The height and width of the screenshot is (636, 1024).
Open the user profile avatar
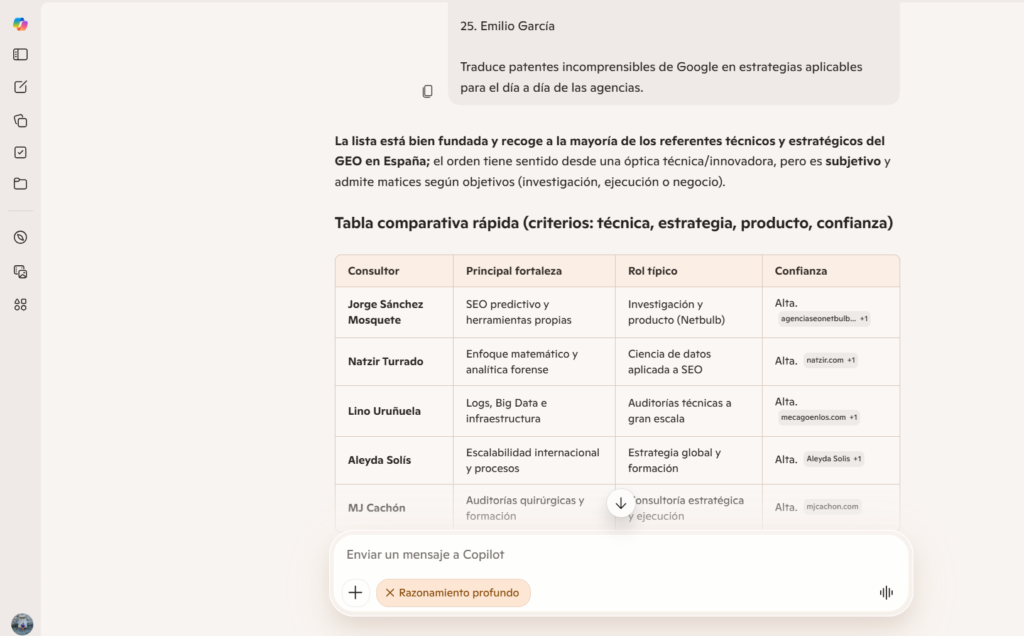tap(22, 624)
